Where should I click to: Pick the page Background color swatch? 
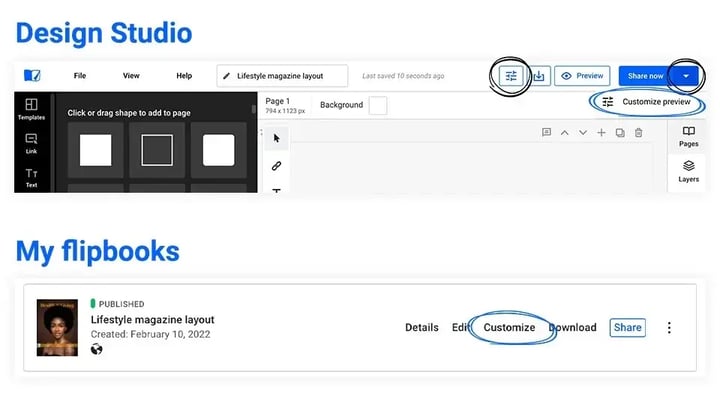378,105
